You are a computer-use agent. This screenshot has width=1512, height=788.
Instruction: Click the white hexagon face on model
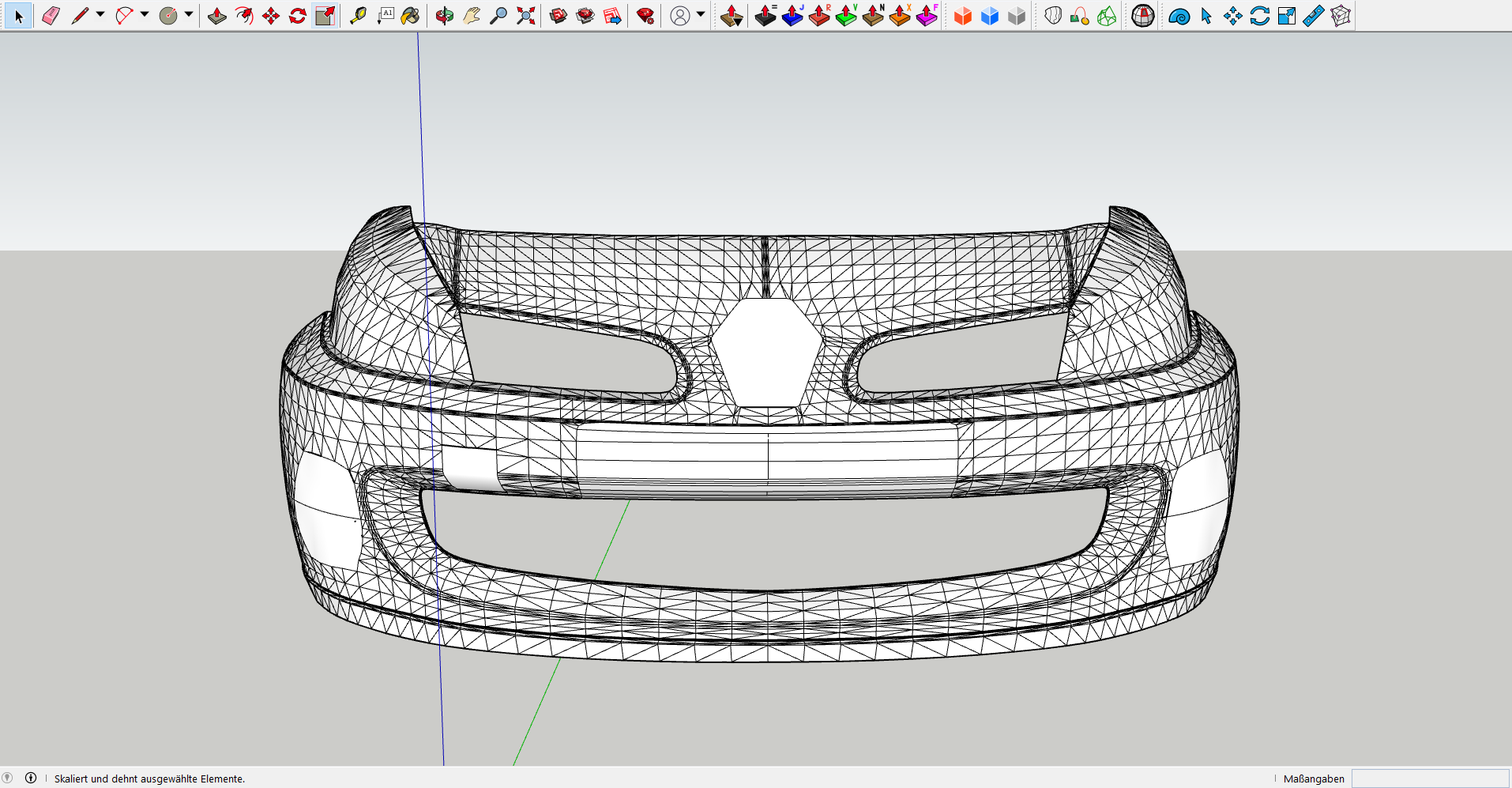click(x=766, y=352)
